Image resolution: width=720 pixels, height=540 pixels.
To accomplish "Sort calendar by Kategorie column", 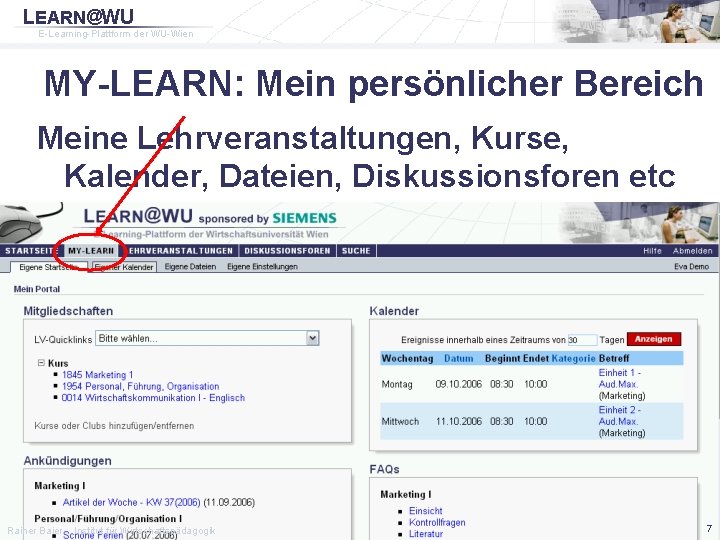I will [573, 358].
